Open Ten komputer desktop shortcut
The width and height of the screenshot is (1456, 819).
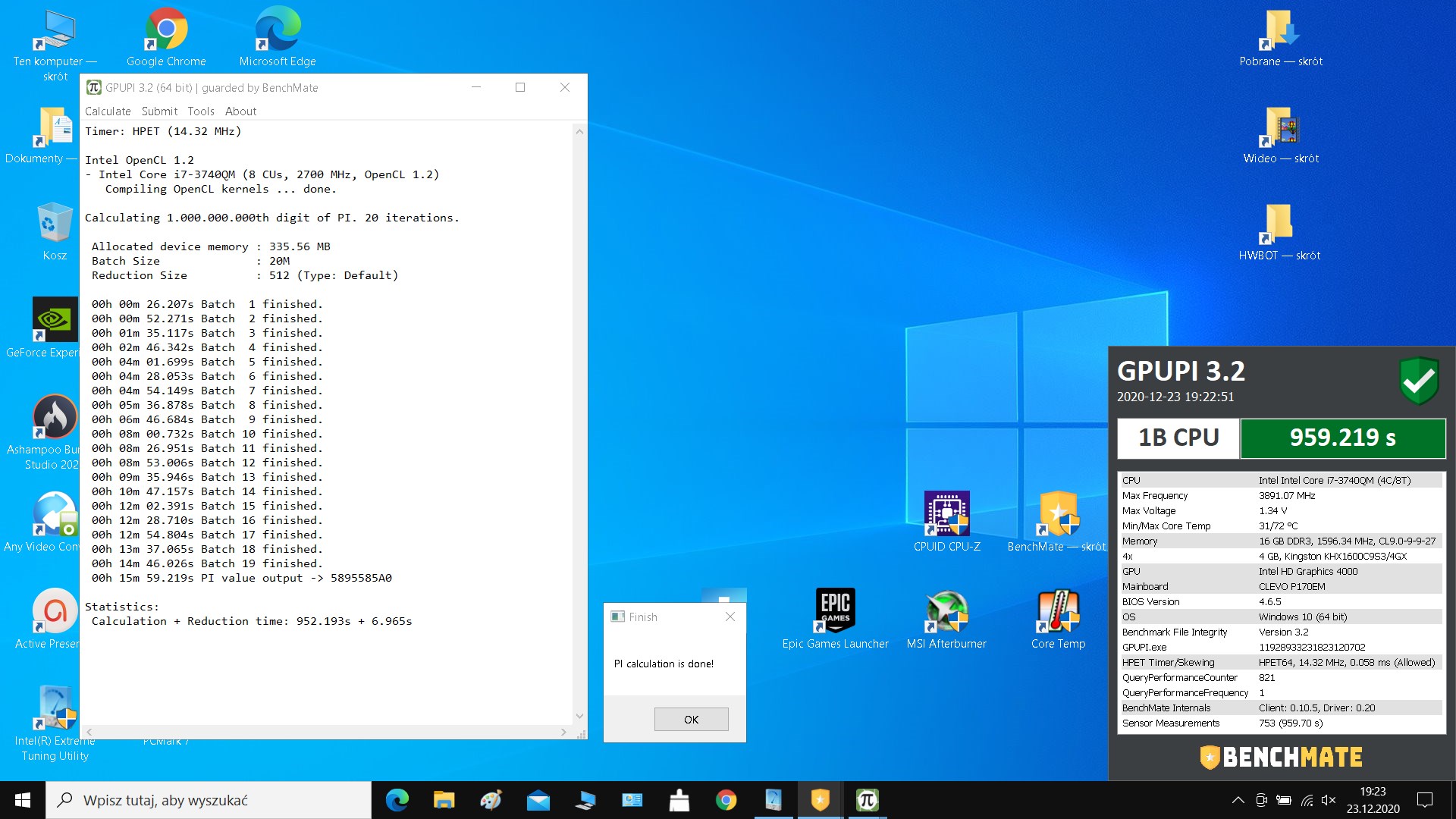coord(55,45)
